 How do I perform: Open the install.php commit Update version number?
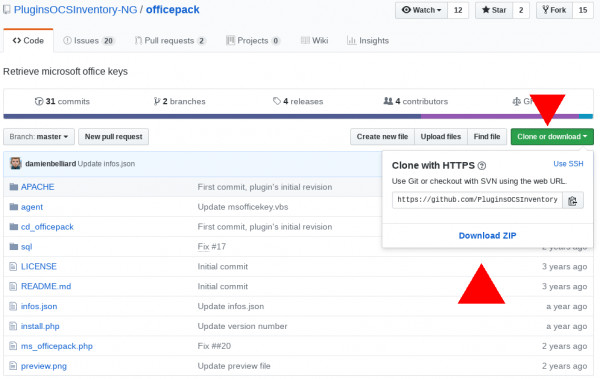[242, 326]
